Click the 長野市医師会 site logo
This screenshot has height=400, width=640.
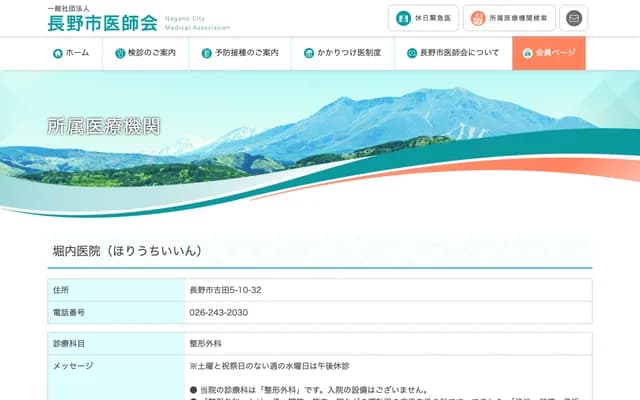[x=102, y=20]
